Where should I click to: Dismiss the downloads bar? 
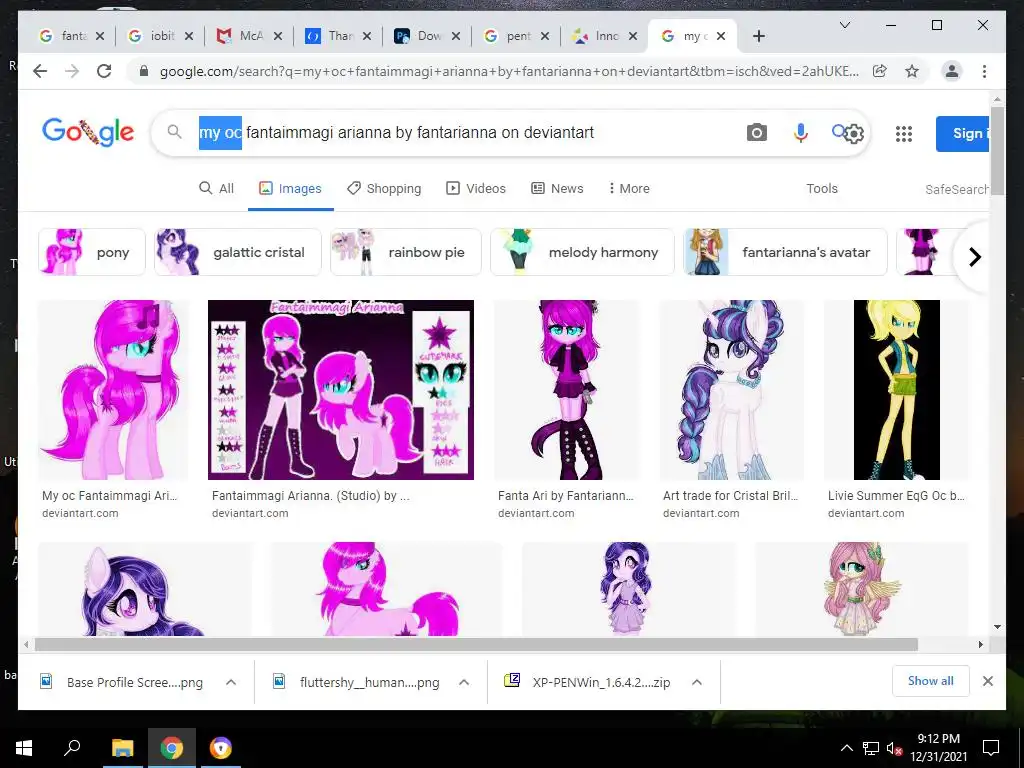click(x=987, y=681)
